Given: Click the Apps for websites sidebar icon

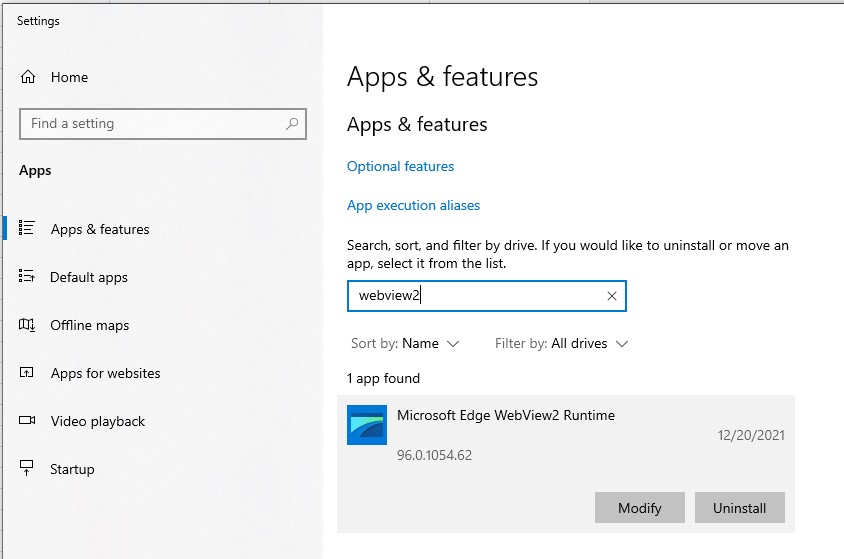Looking at the screenshot, I should (x=26, y=372).
